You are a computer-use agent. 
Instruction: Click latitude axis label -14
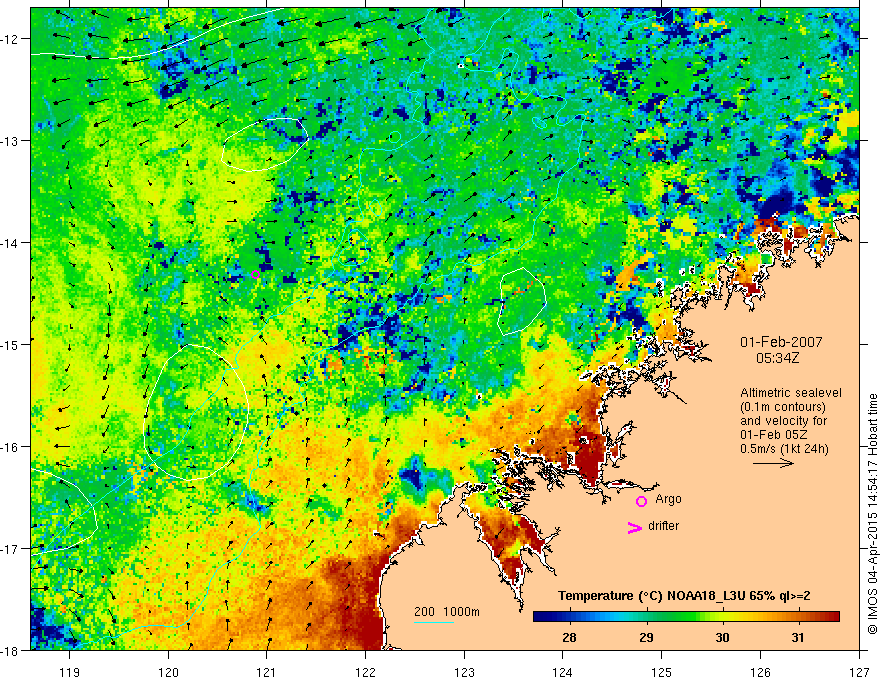[10, 242]
